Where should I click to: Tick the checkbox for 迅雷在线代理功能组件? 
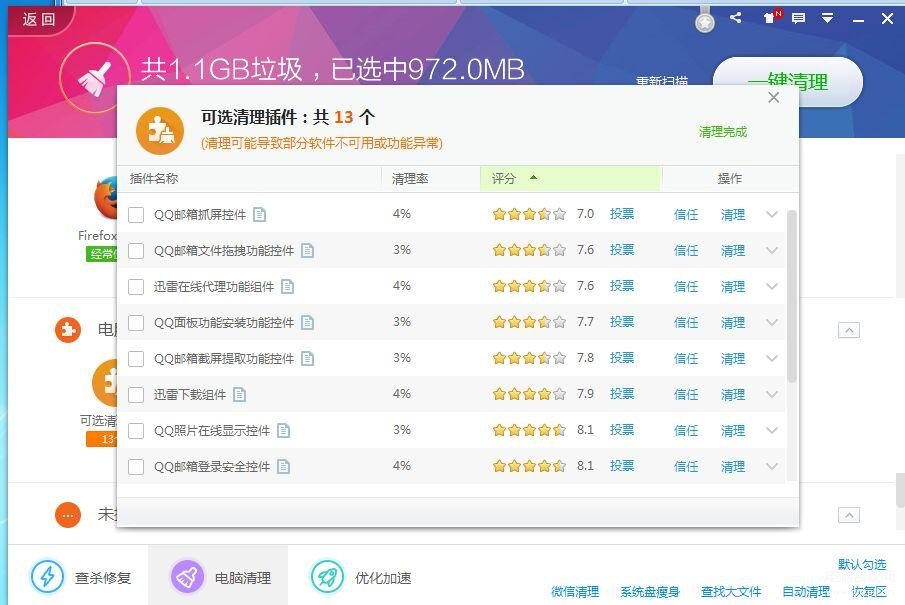coord(136,286)
